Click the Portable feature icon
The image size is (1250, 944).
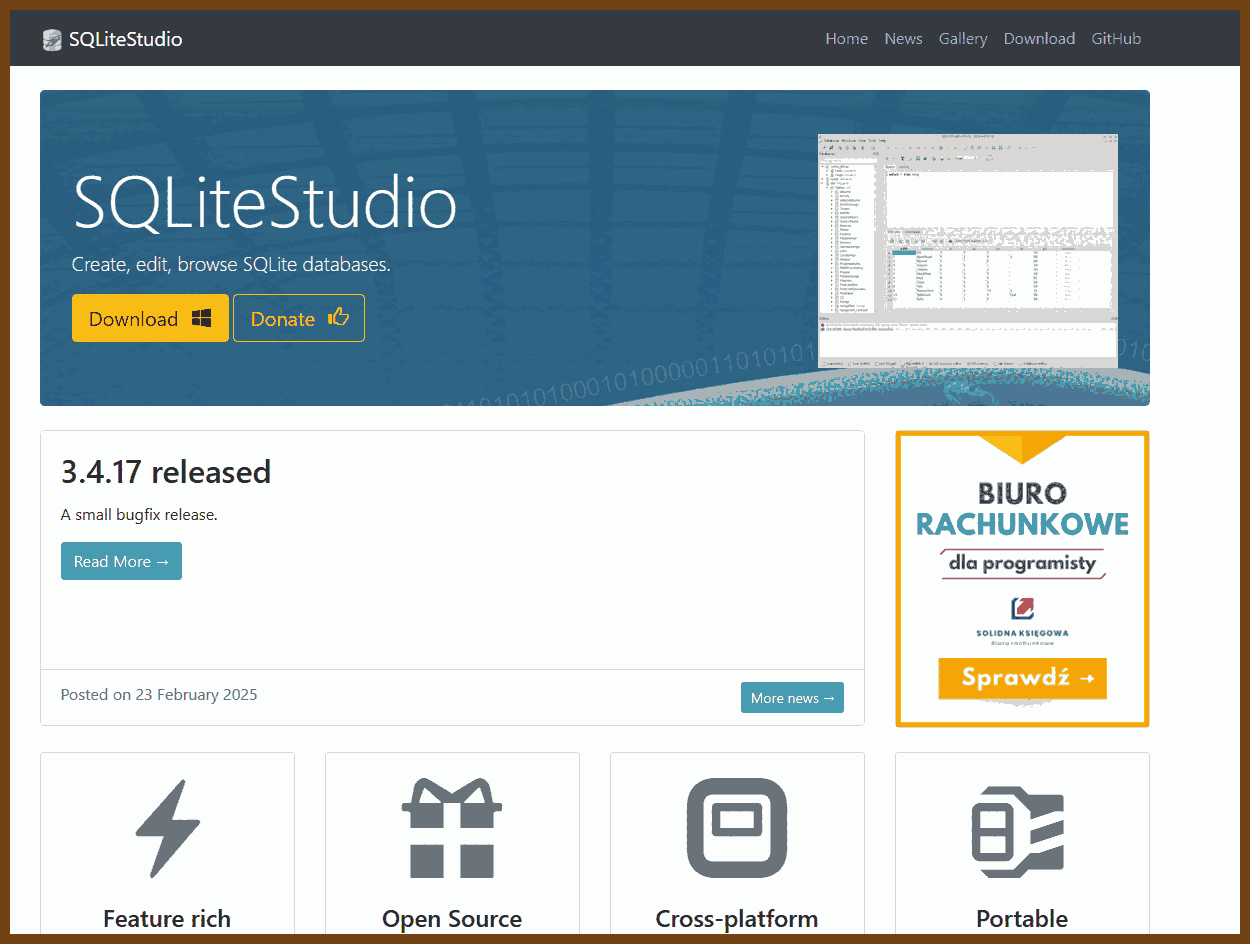coord(1020,829)
